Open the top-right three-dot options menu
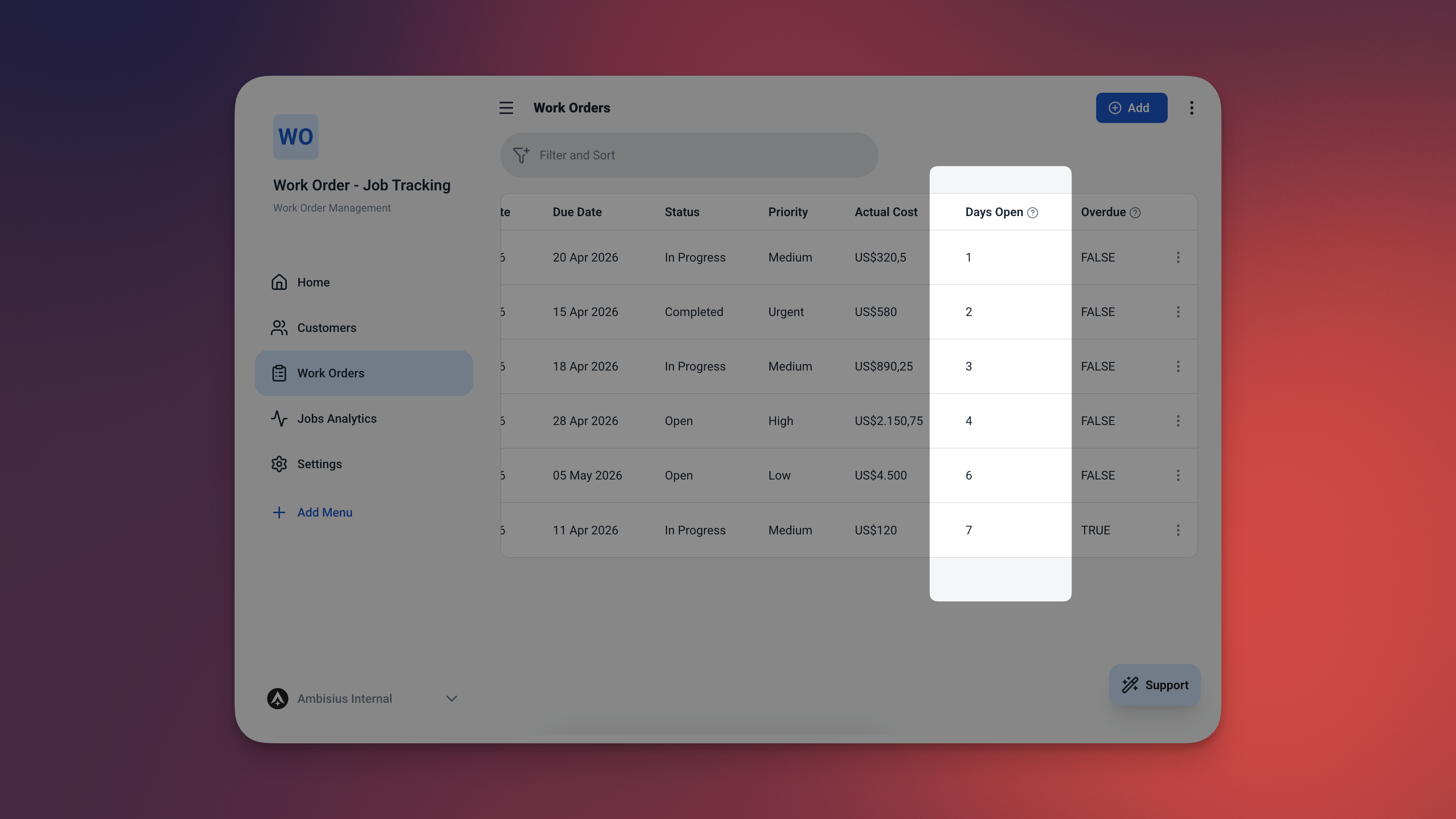 [x=1192, y=107]
